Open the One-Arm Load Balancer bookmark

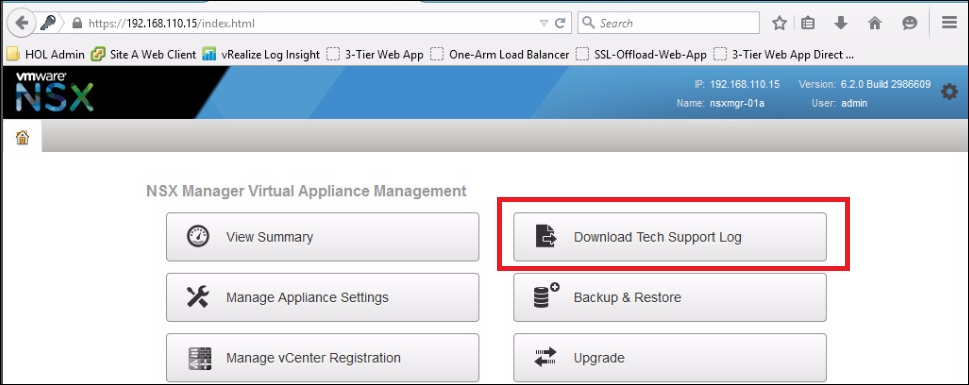click(x=499, y=54)
